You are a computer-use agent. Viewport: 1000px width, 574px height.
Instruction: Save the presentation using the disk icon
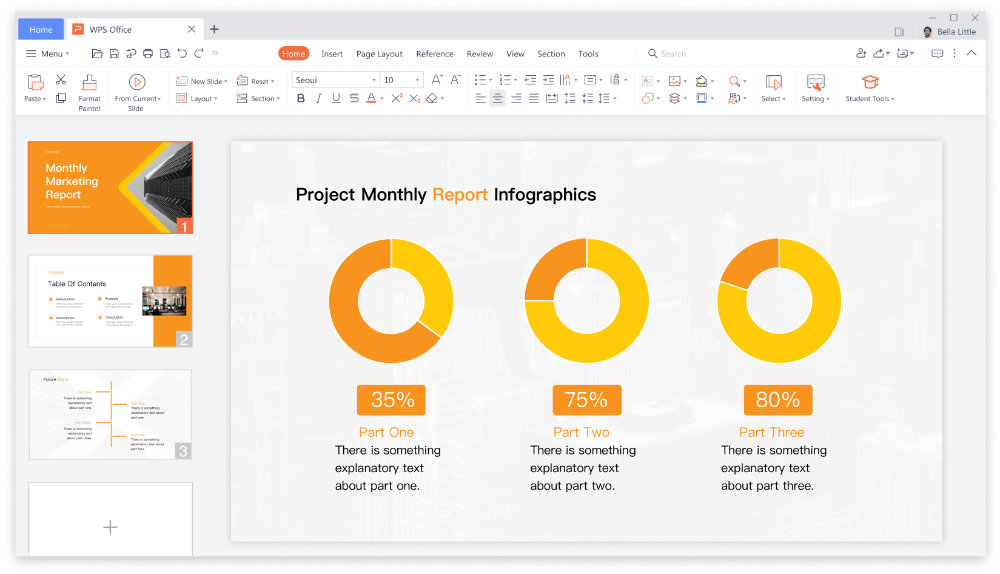(114, 54)
